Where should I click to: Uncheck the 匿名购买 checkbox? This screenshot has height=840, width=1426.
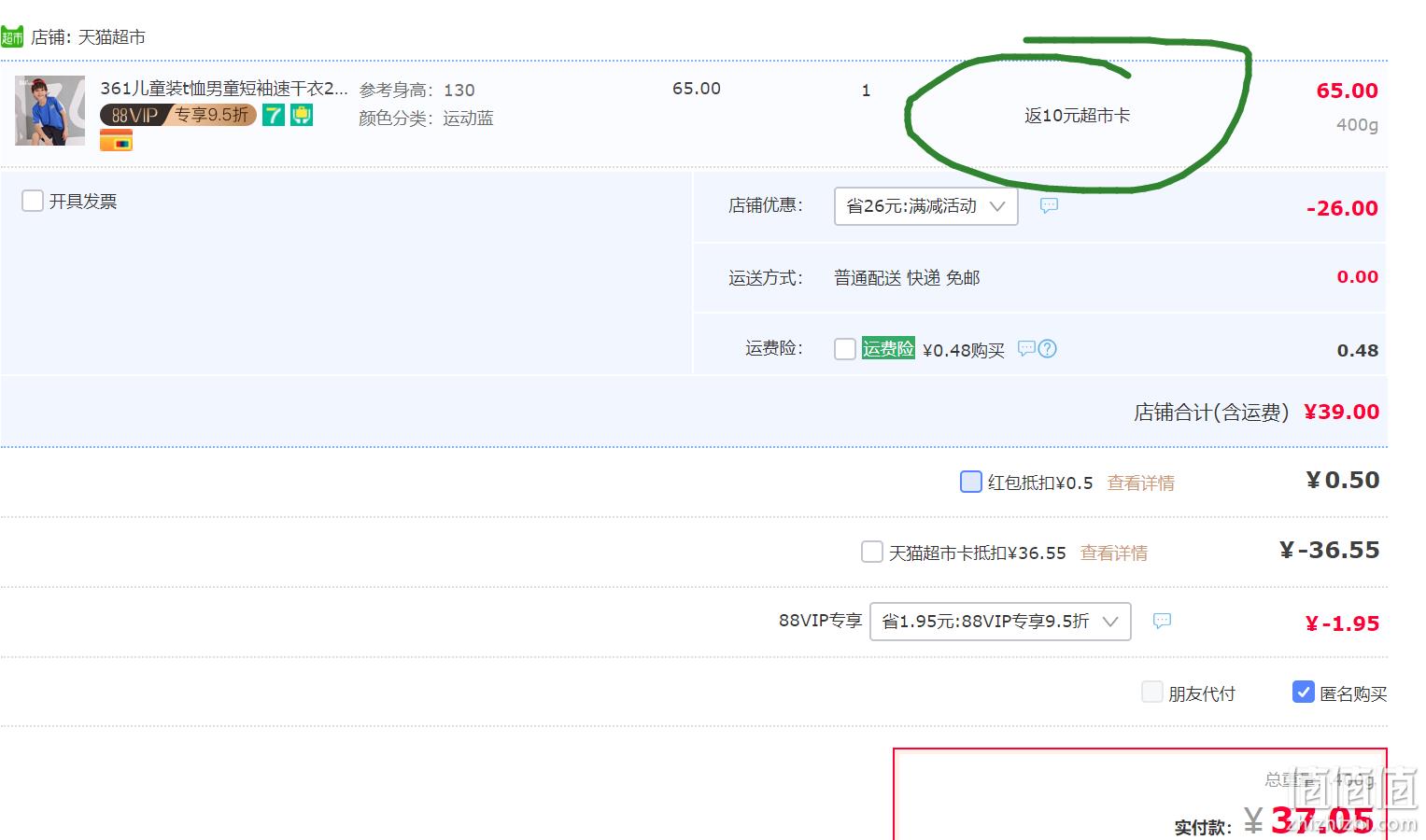click(1304, 692)
